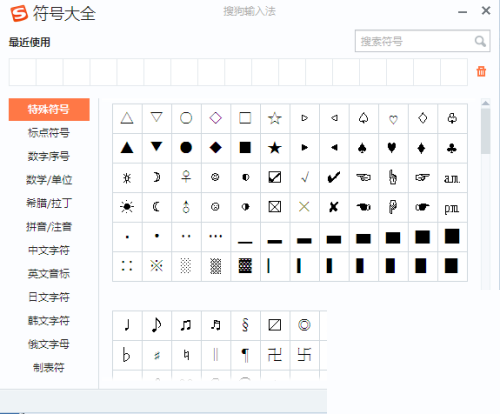Click the symbol list vertical scrollbar thumb
The height and width of the screenshot is (414, 500).
[486, 131]
